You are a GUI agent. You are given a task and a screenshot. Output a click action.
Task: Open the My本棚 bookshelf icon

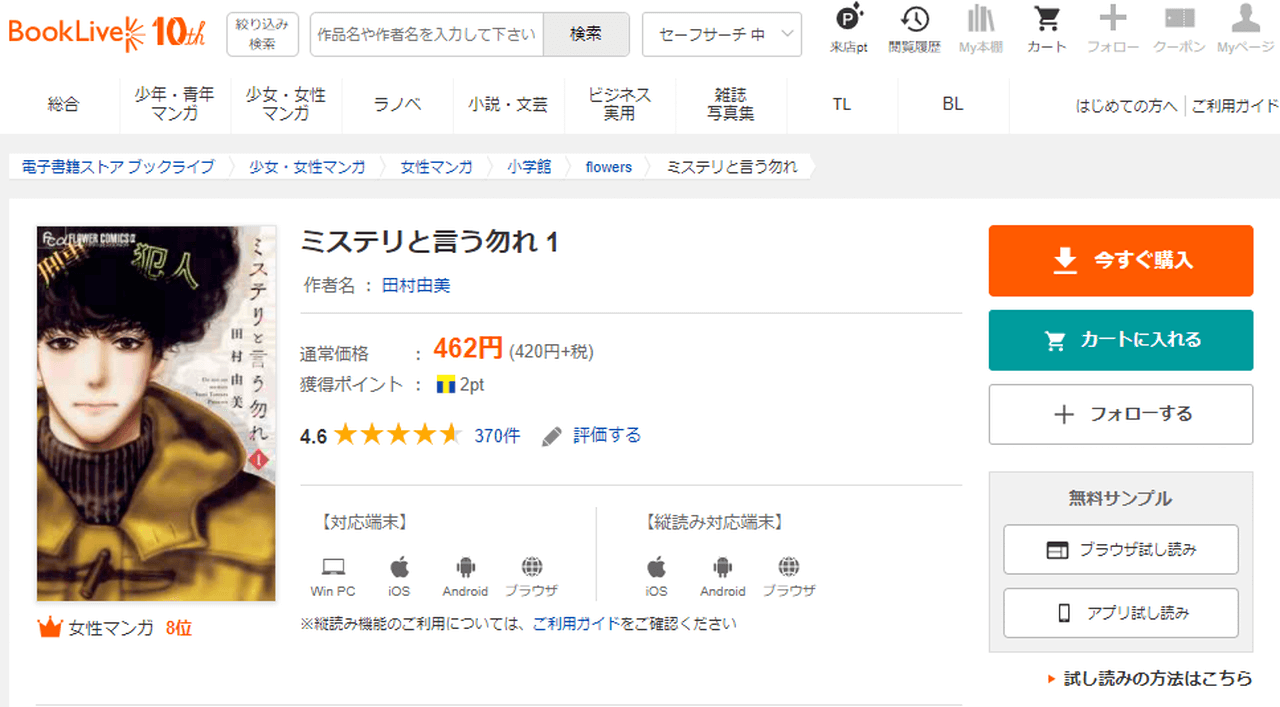(981, 20)
